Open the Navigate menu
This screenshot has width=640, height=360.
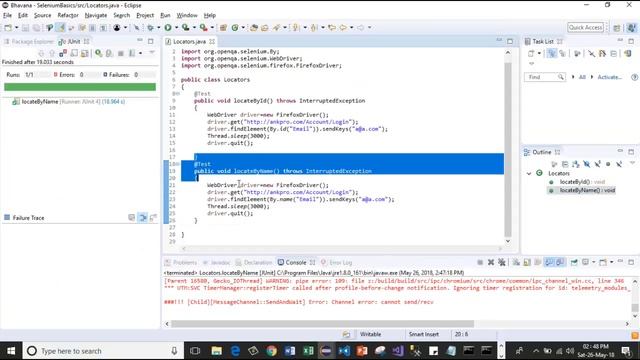(x=96, y=15)
